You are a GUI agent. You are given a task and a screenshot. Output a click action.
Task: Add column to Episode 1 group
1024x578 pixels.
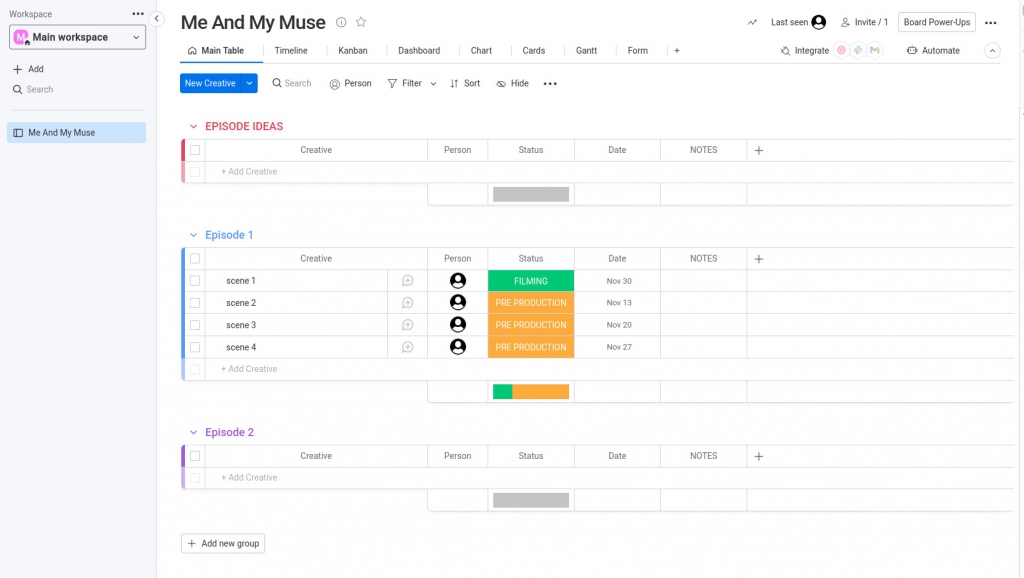point(758,259)
